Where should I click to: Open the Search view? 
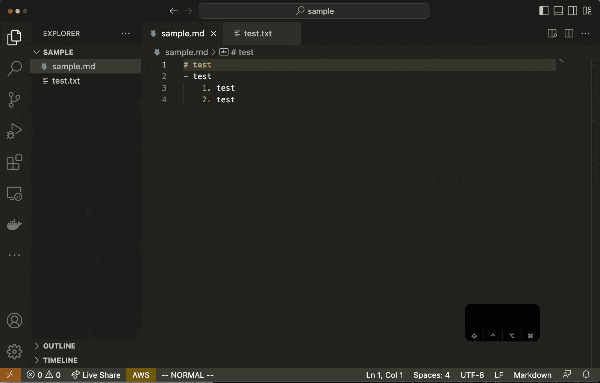[15, 68]
